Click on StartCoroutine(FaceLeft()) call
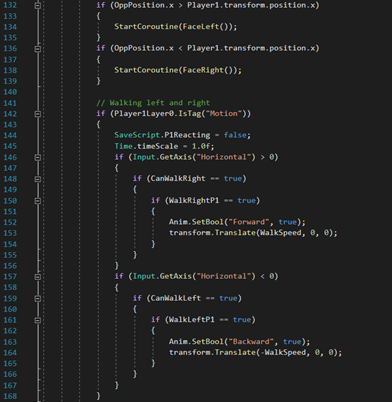The width and height of the screenshot is (392, 402). click(x=175, y=27)
